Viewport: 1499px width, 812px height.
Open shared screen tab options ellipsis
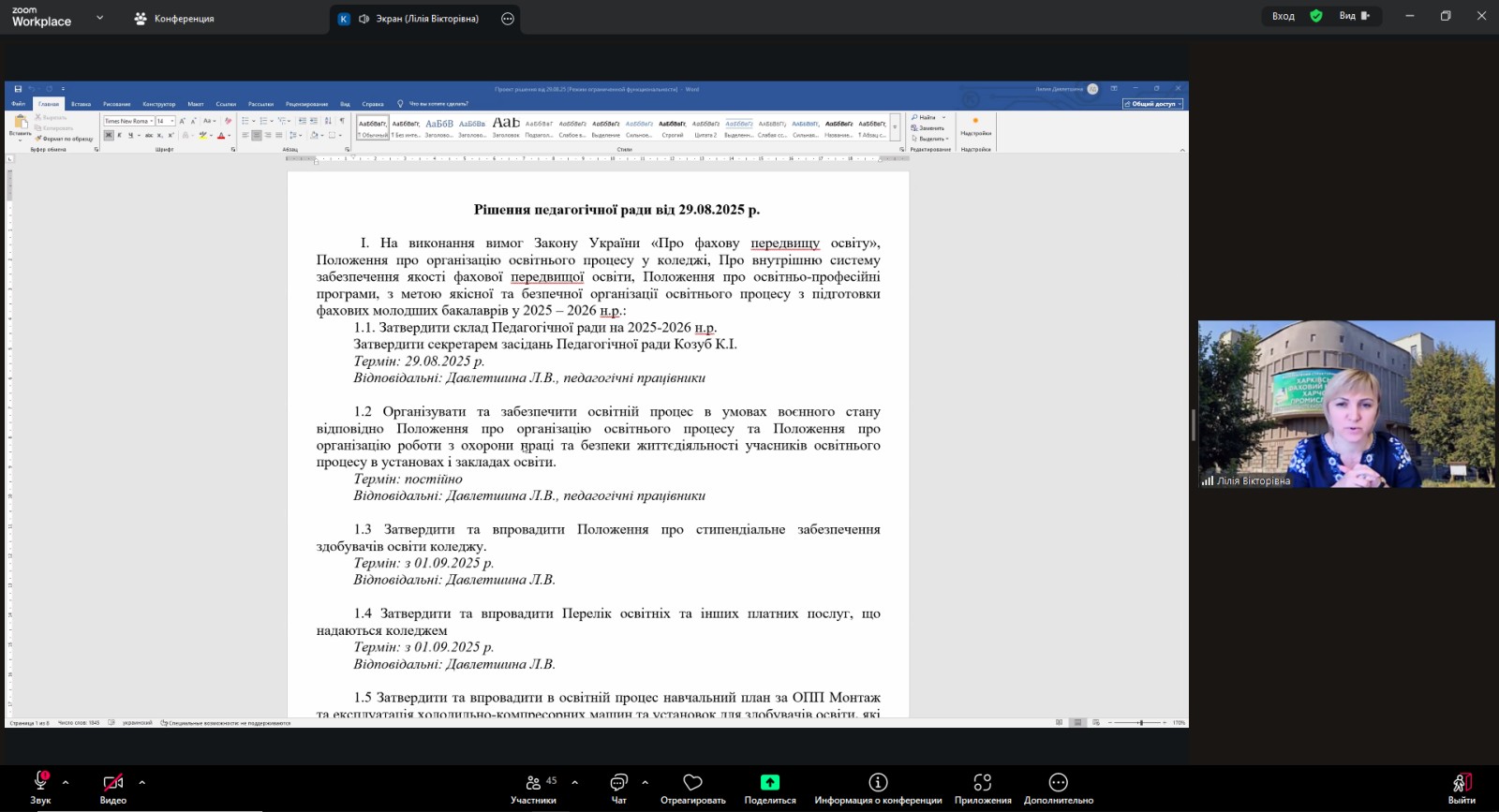click(508, 19)
